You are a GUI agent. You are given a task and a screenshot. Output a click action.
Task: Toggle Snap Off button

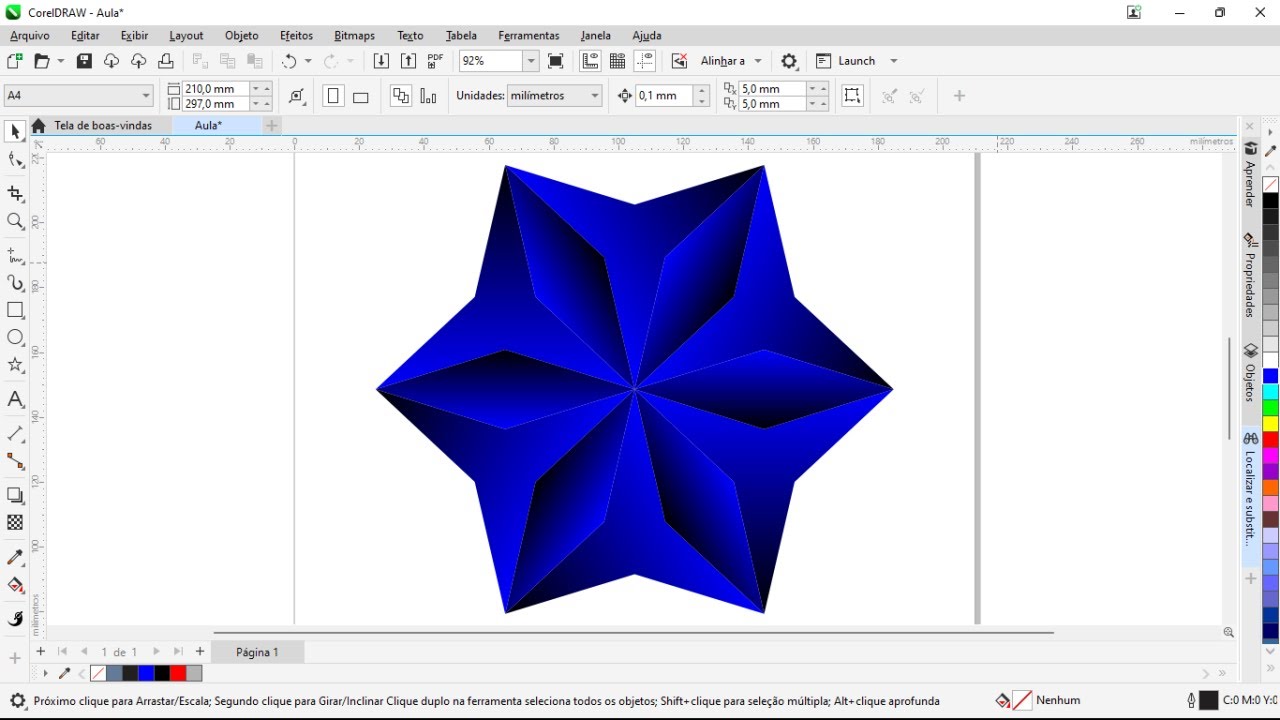coord(679,61)
